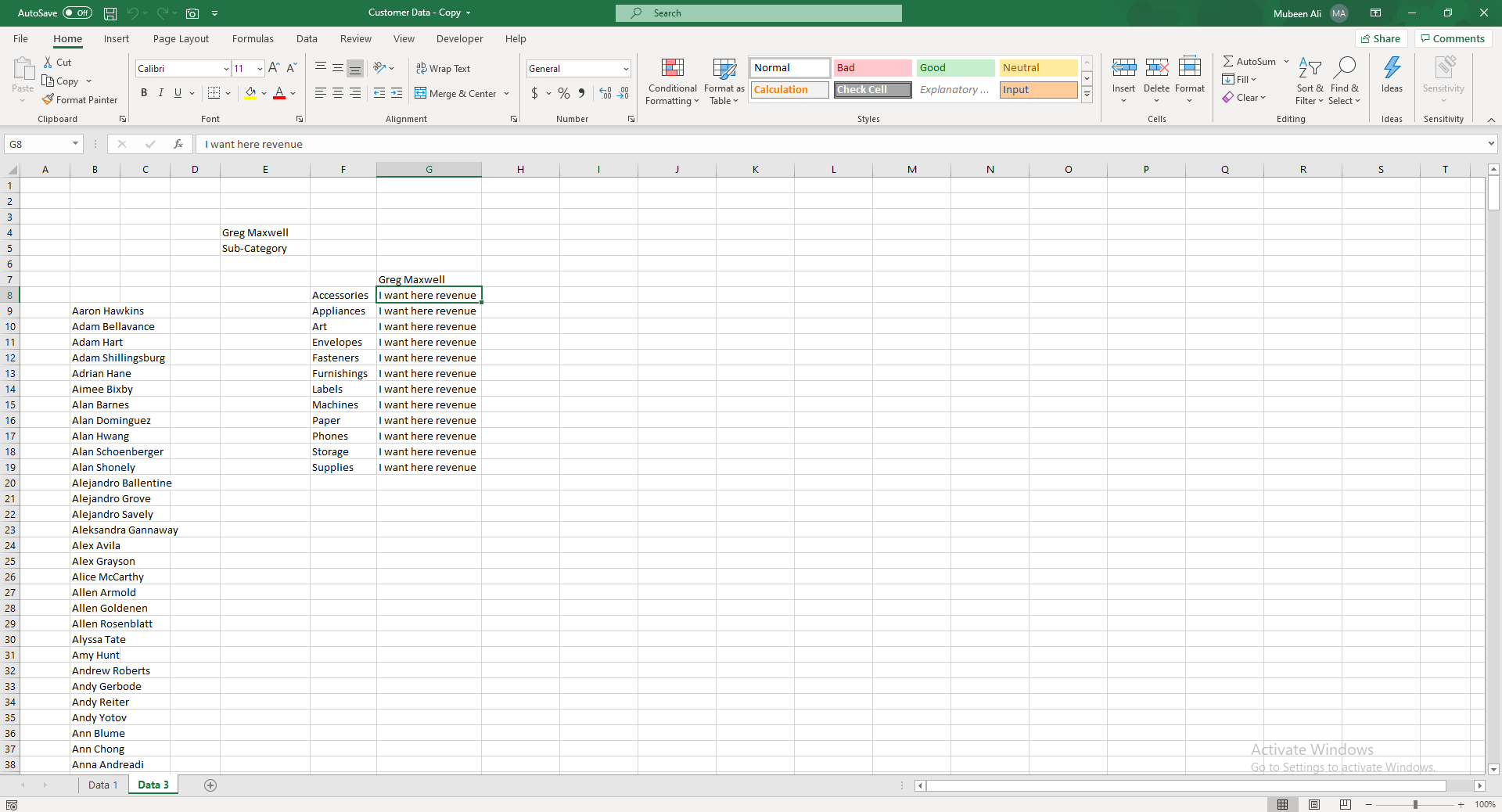
Task: Apply the Check Cell style
Action: tap(872, 90)
